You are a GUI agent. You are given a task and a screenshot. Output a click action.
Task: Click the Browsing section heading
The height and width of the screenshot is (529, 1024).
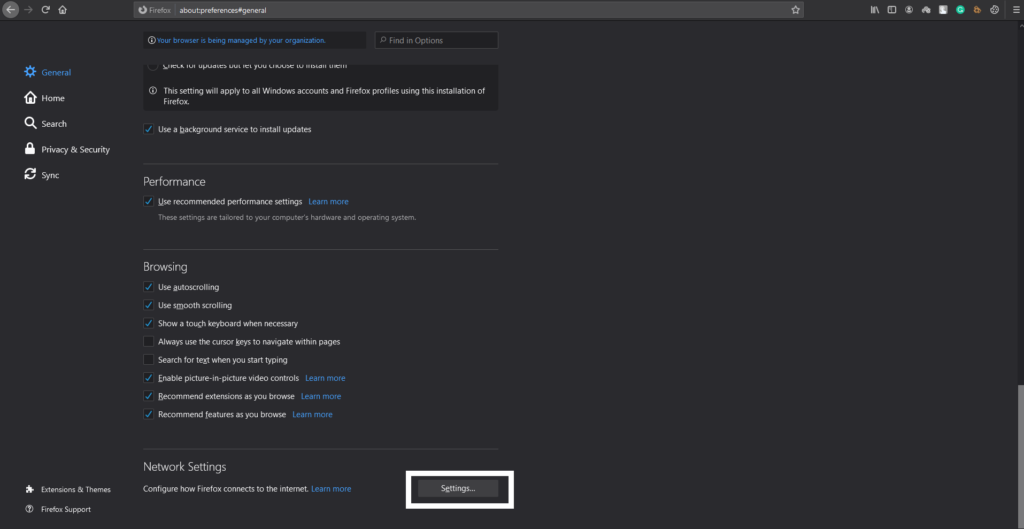coord(165,267)
